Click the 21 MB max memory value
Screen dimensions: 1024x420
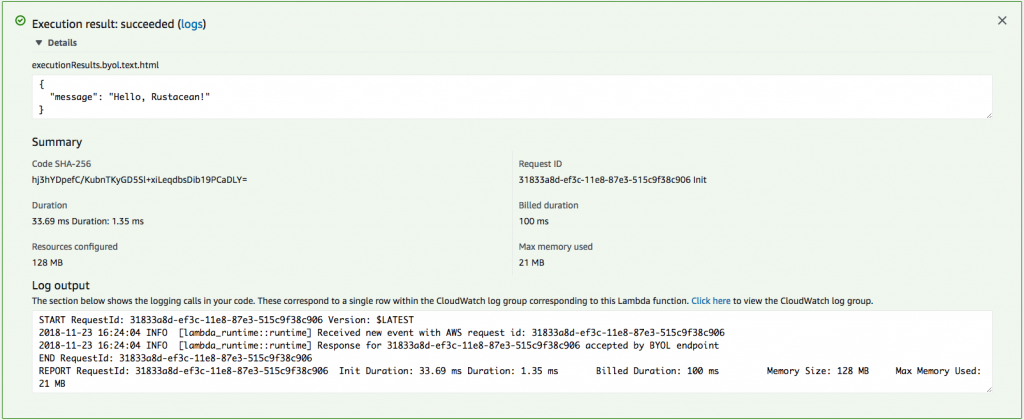pyautogui.click(x=531, y=263)
